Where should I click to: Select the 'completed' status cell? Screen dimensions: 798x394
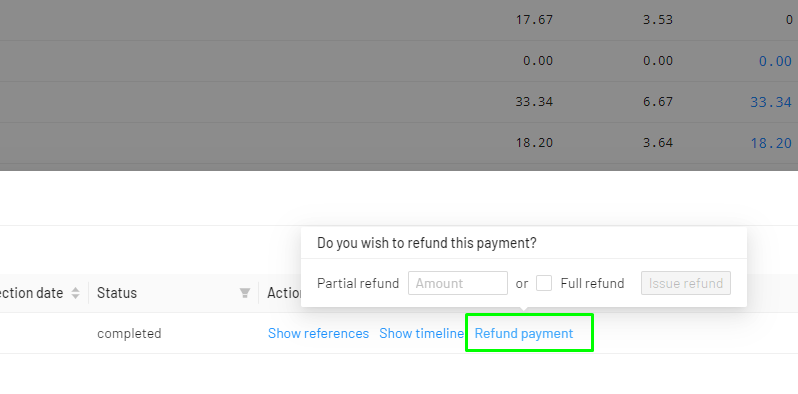(x=129, y=333)
